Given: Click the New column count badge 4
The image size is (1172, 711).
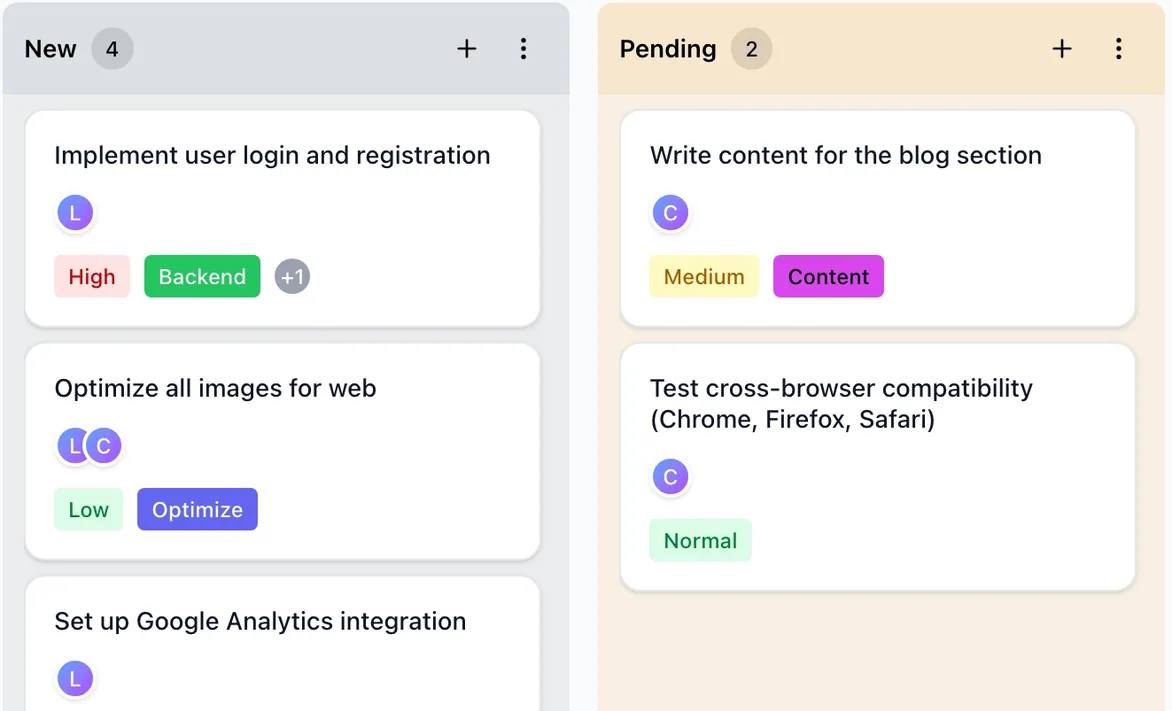Looking at the screenshot, I should [112, 49].
